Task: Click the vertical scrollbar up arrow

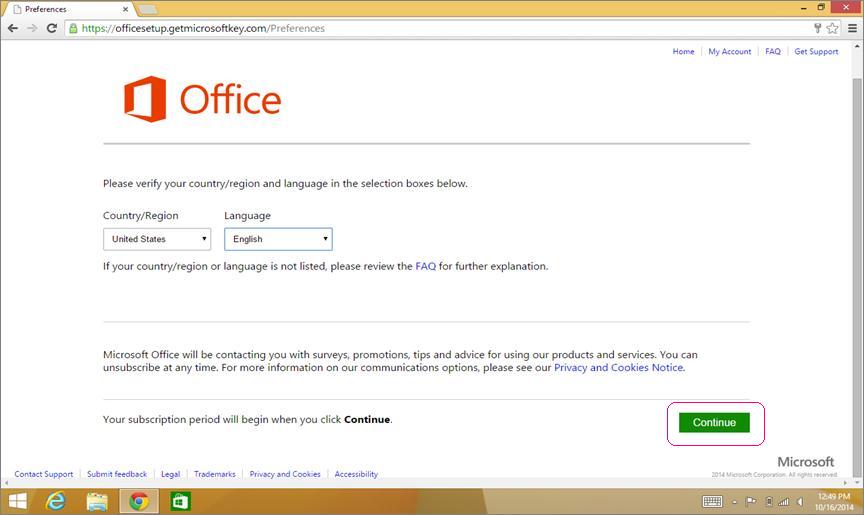Action: (857, 47)
